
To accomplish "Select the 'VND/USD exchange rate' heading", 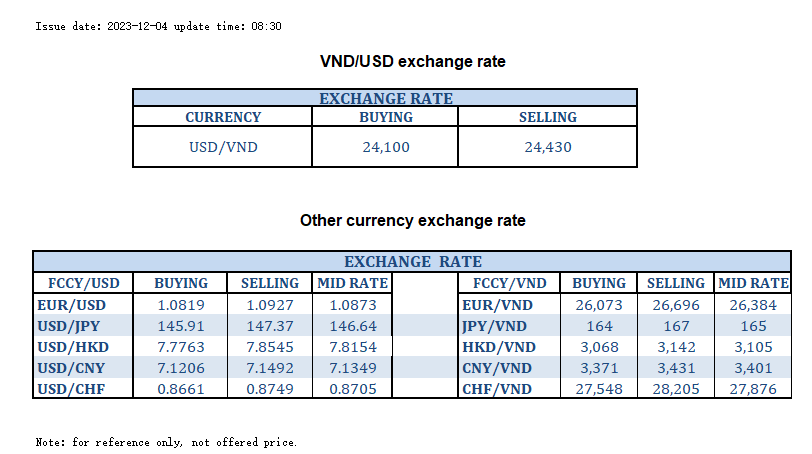I will pyautogui.click(x=412, y=62).
